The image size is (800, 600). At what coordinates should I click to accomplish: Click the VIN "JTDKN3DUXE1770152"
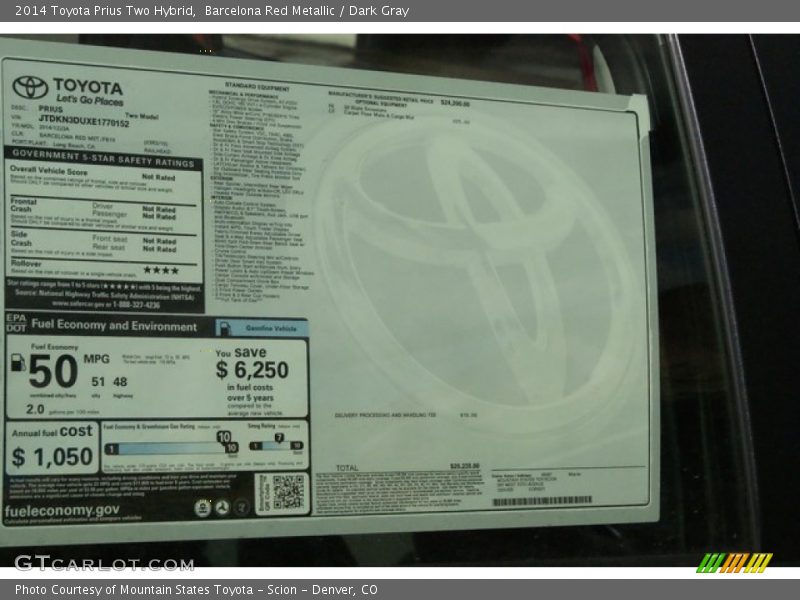click(84, 121)
